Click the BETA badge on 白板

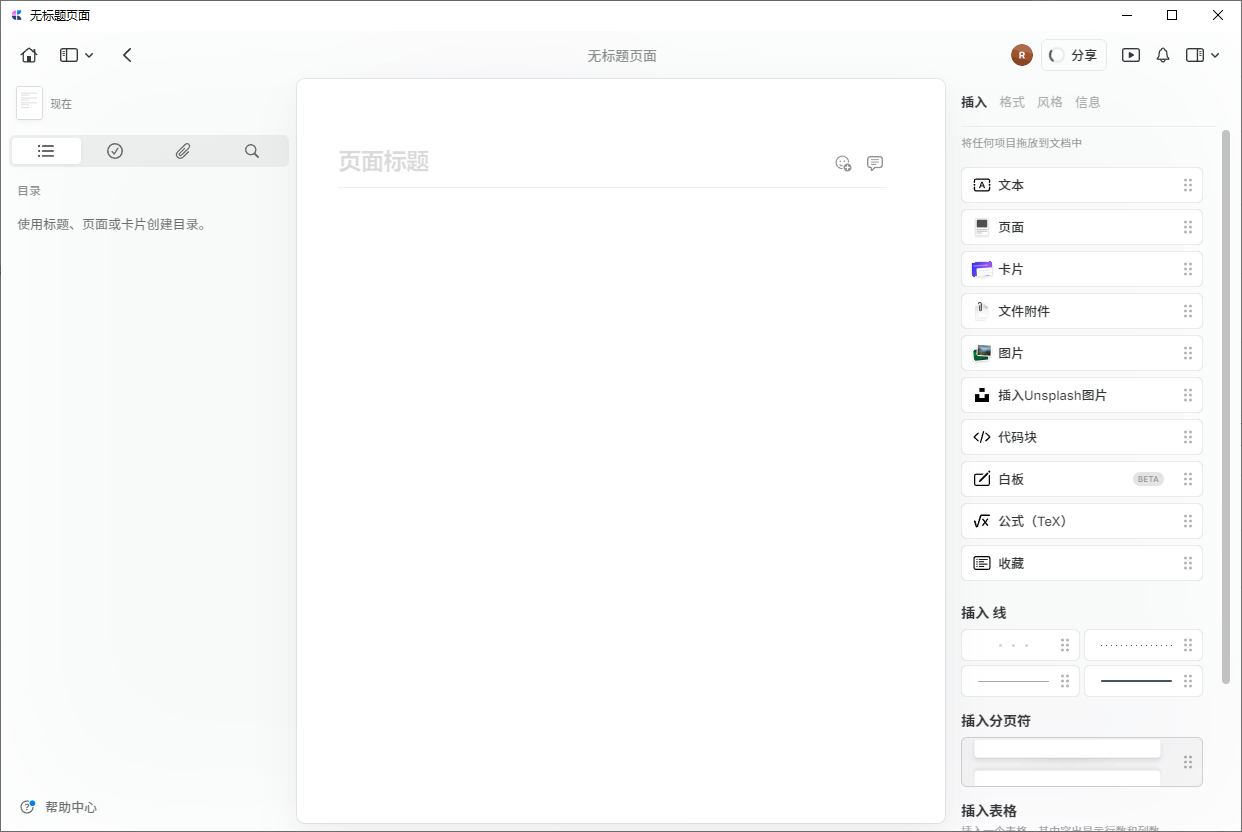[x=1148, y=479]
